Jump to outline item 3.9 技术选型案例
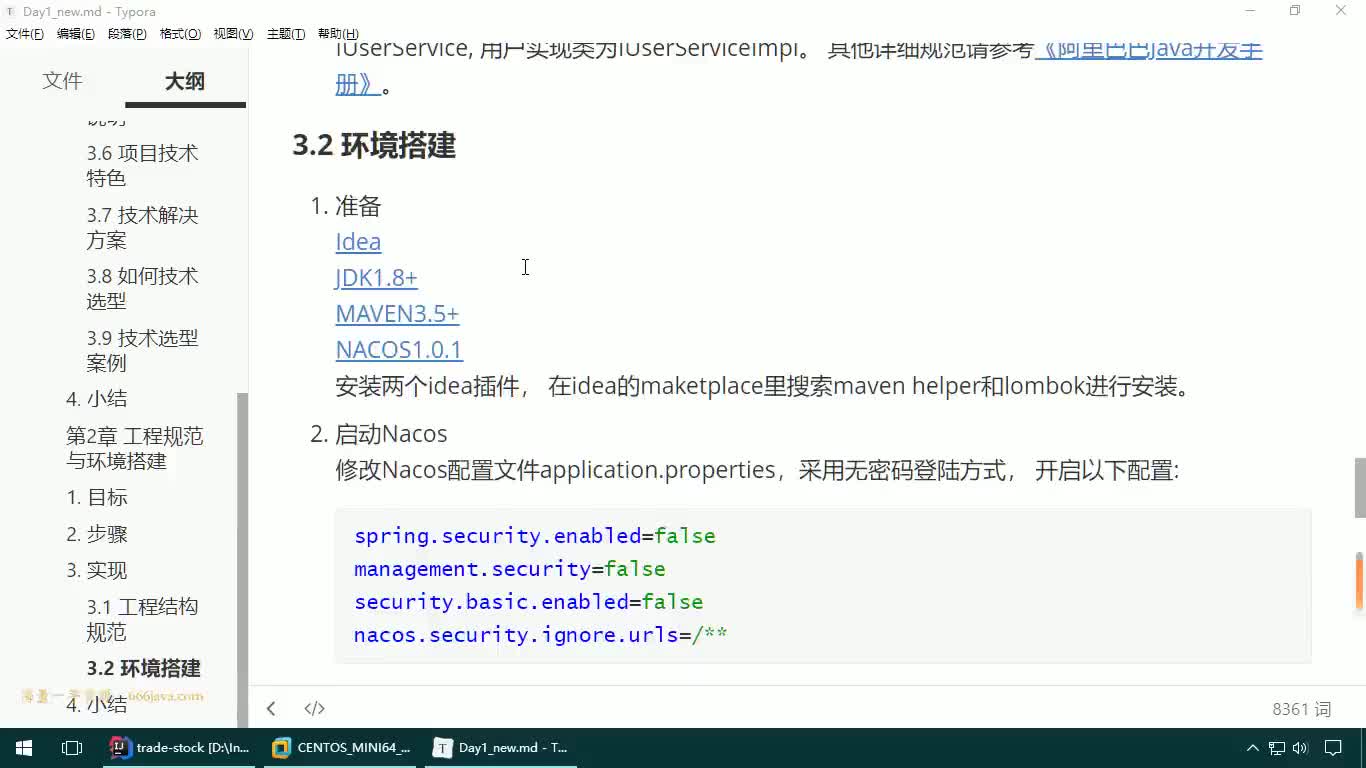Image resolution: width=1366 pixels, height=768 pixels. pyautogui.click(x=142, y=350)
